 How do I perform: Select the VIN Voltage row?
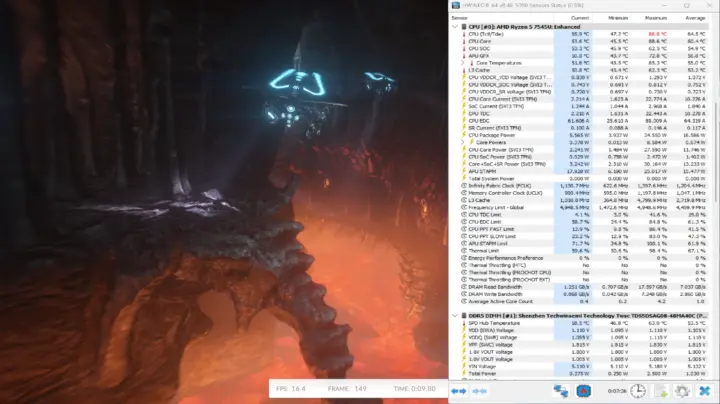point(579,366)
